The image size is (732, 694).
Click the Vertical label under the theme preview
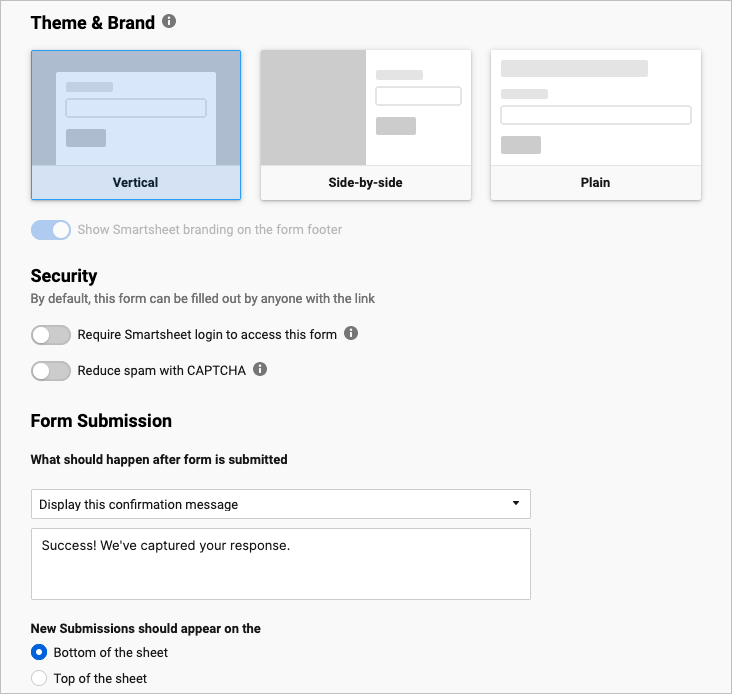tap(136, 183)
